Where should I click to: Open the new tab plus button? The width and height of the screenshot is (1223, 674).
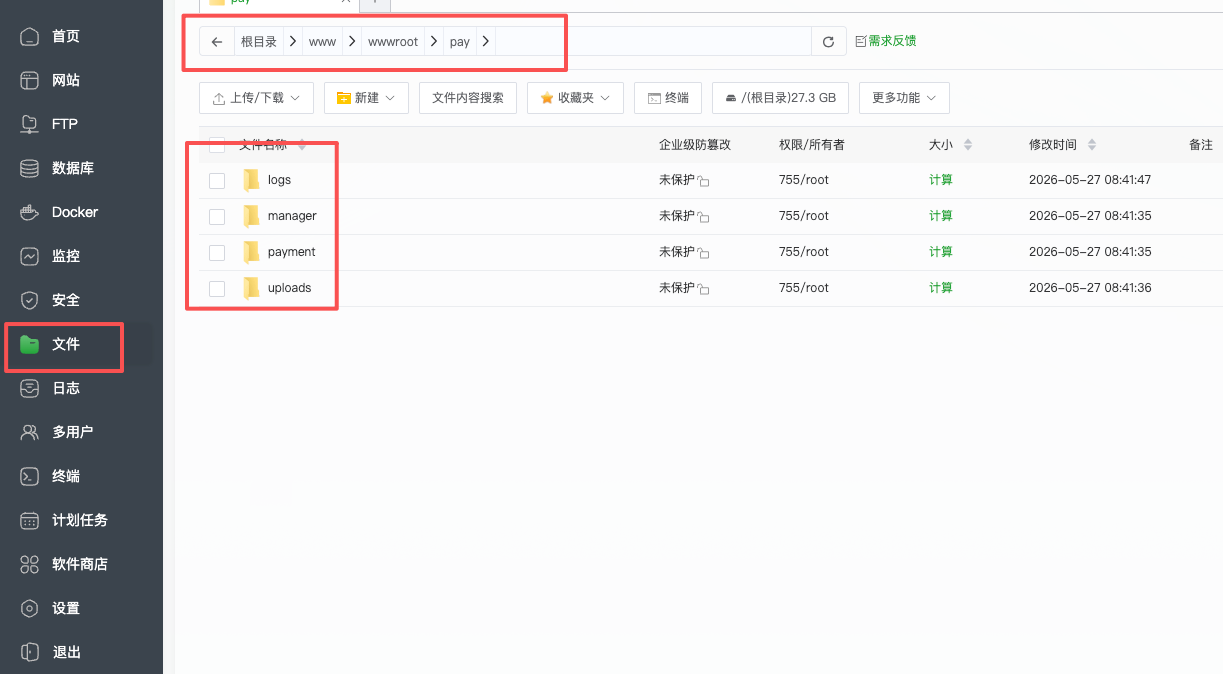(374, 3)
